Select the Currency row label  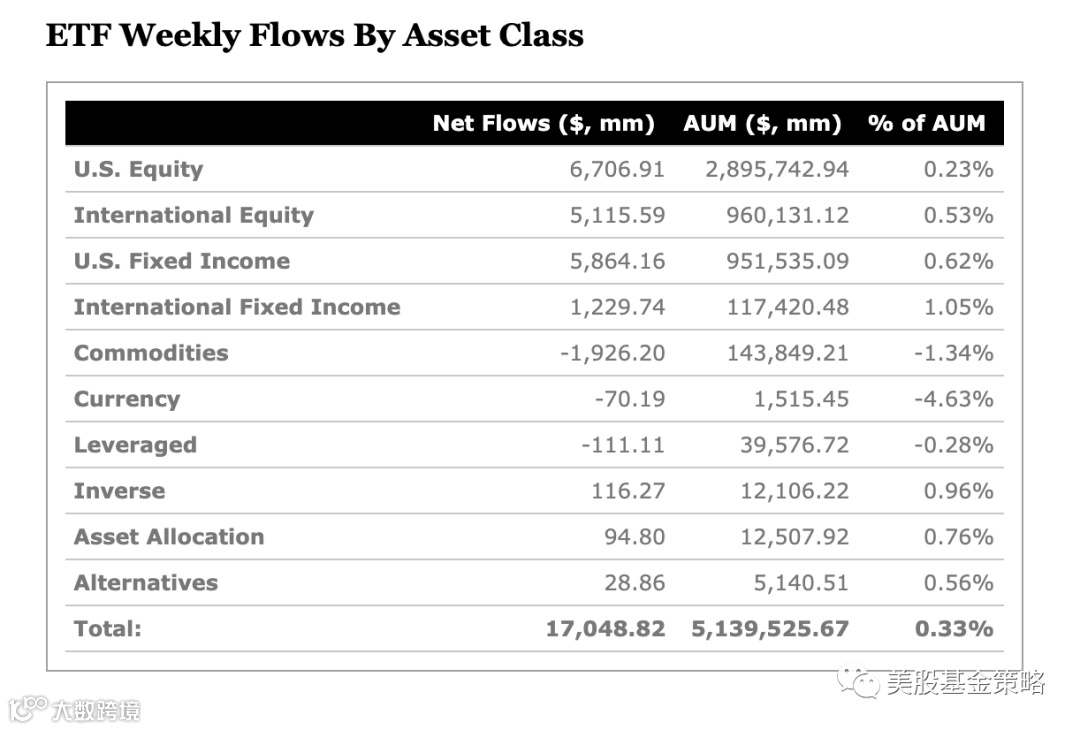127,399
